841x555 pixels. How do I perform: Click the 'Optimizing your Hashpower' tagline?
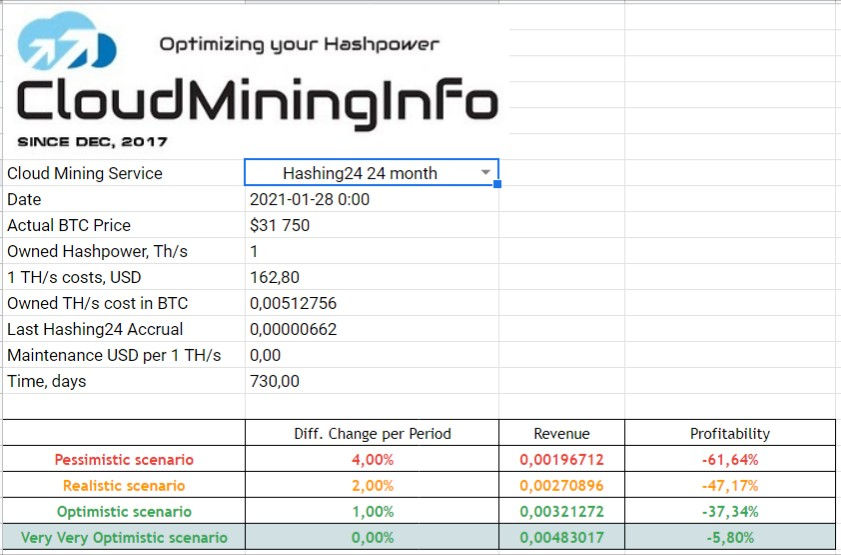(299, 45)
